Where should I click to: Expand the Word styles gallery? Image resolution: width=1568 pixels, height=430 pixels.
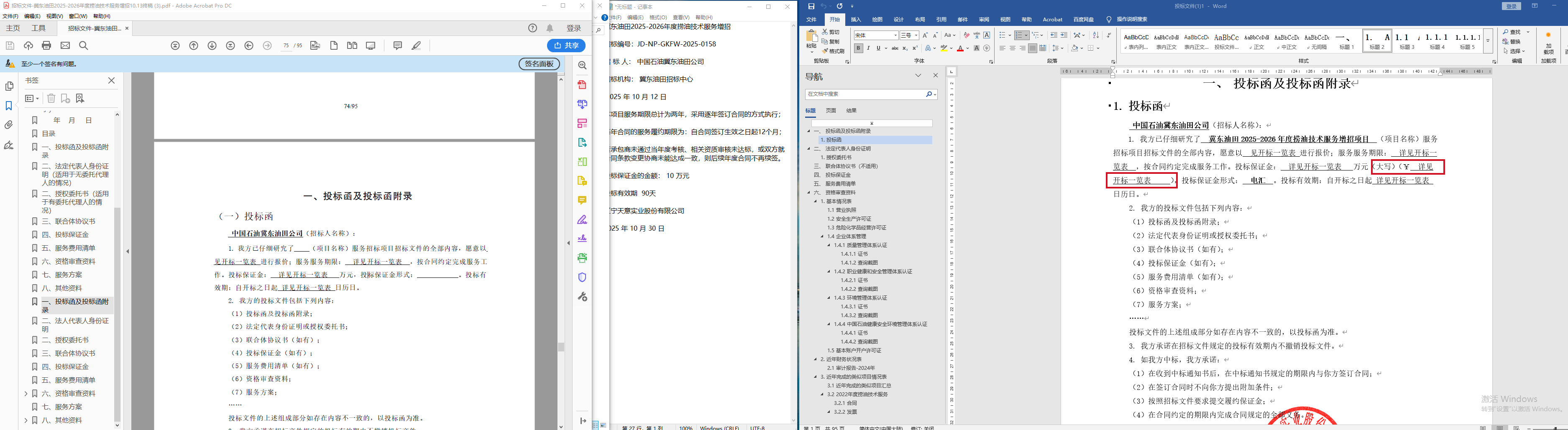pos(1488,41)
